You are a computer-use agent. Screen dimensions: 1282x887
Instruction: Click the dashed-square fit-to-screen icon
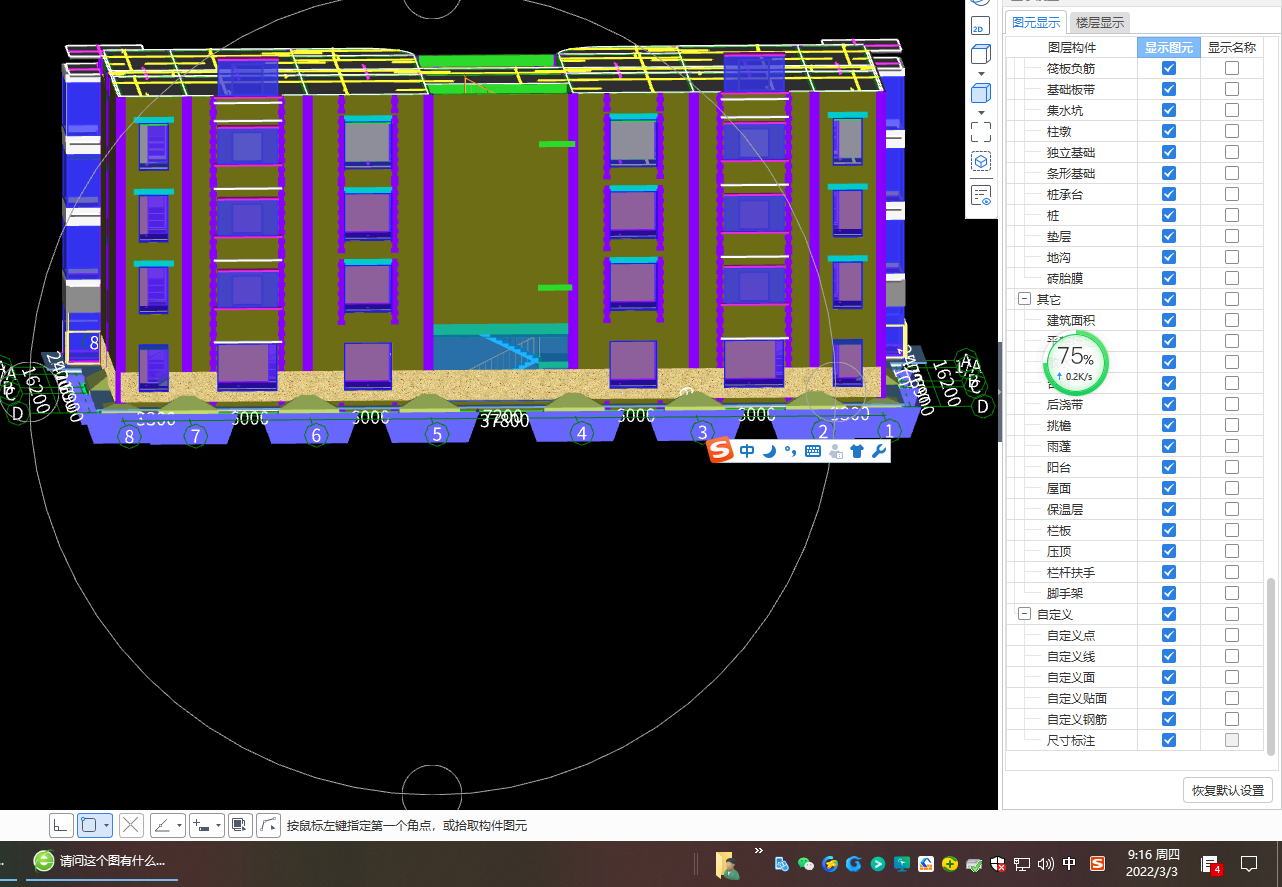click(x=981, y=131)
